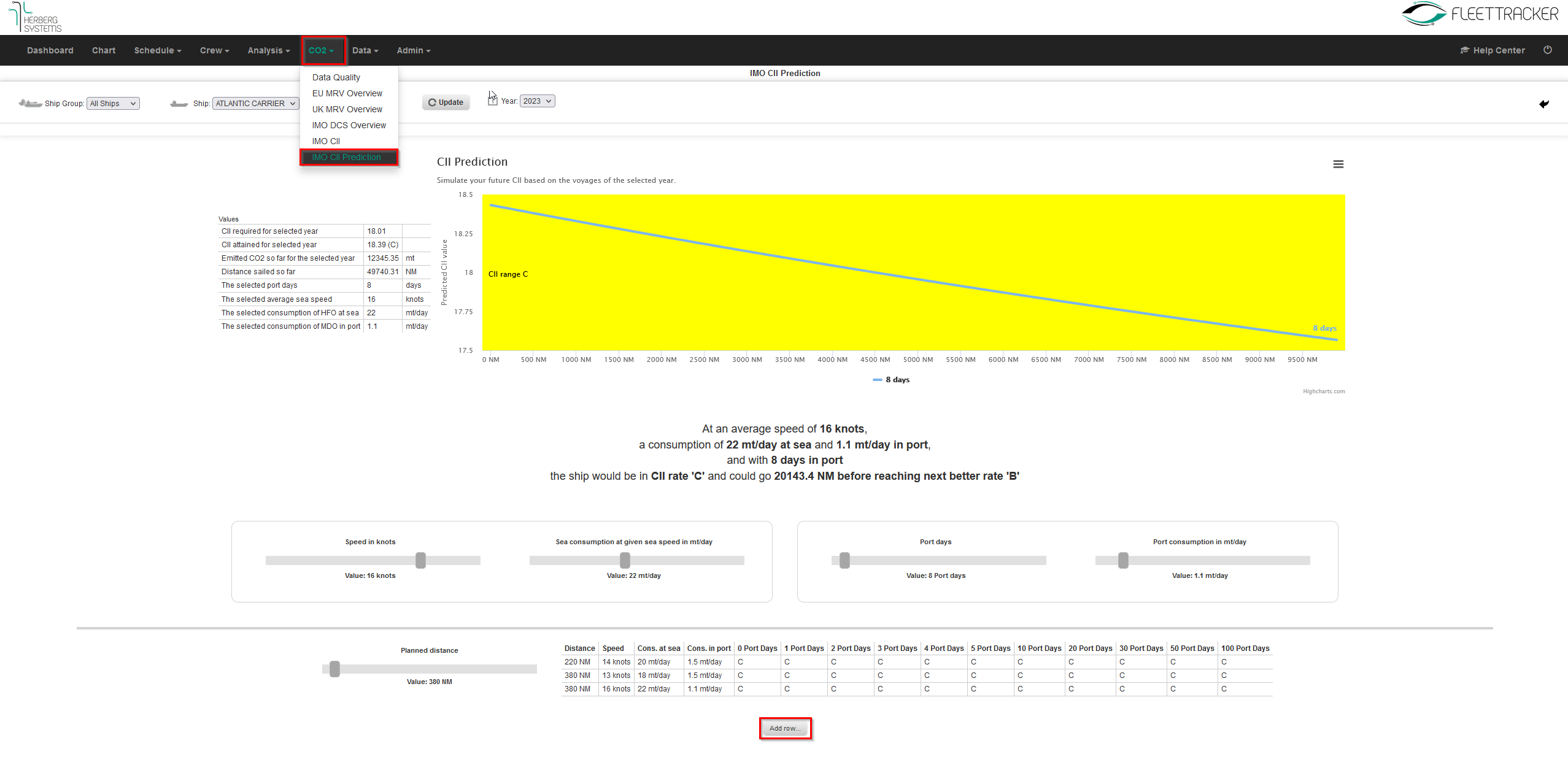The height and width of the screenshot is (762, 1568).
Task: Click the black back arrow icon
Action: pyautogui.click(x=1544, y=104)
